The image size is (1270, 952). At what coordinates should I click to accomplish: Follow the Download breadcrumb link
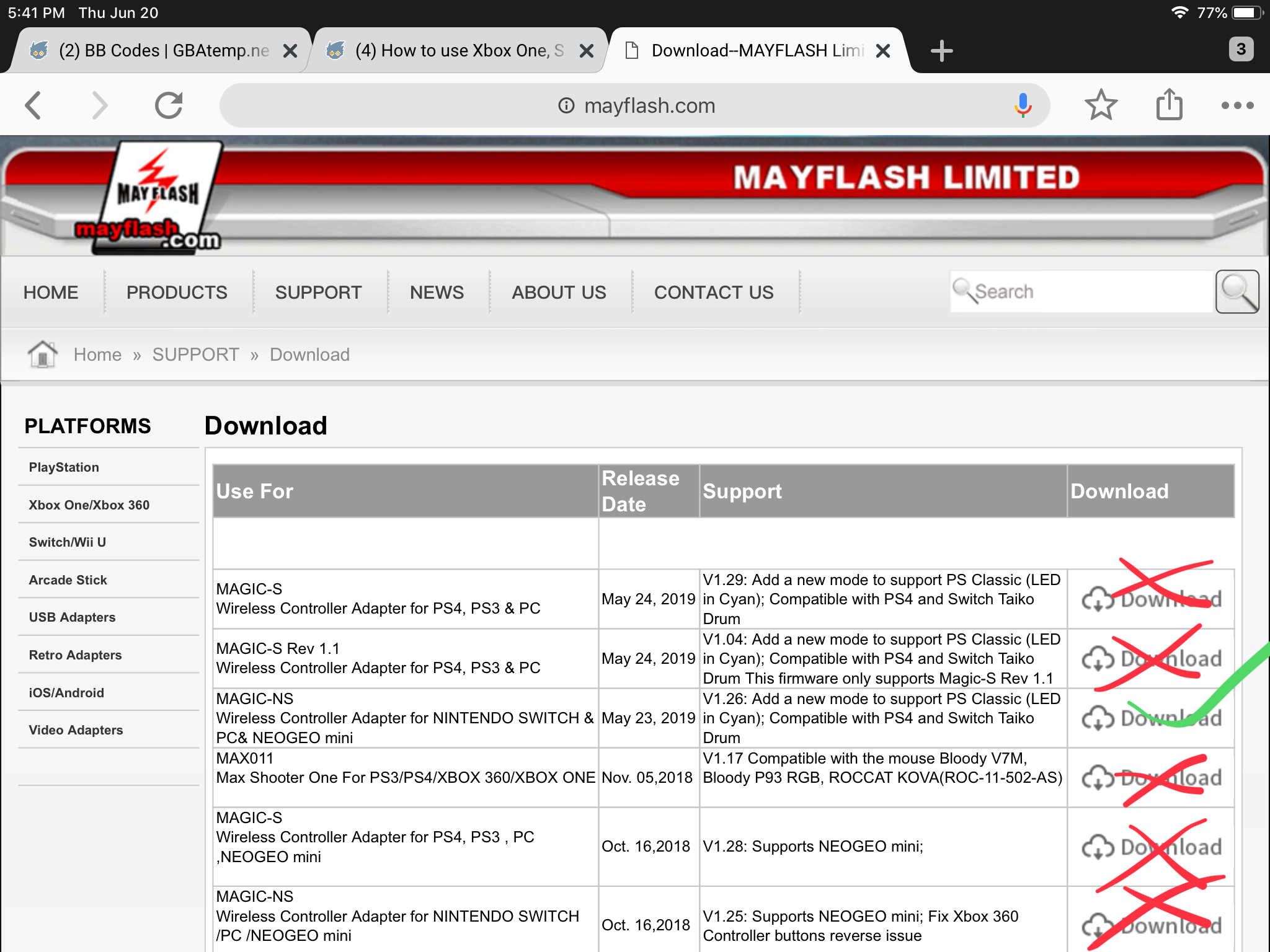[309, 355]
